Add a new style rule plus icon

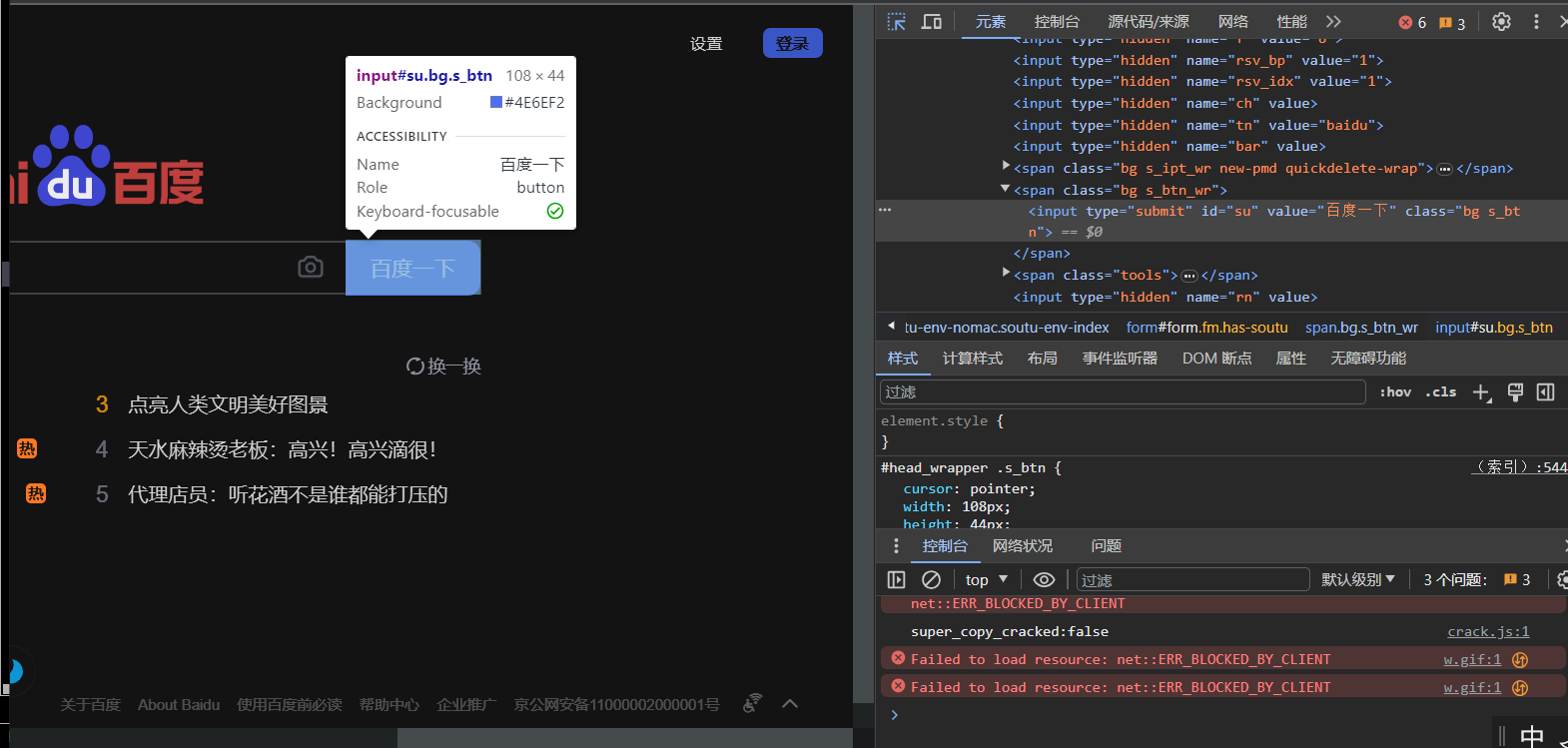[1482, 392]
